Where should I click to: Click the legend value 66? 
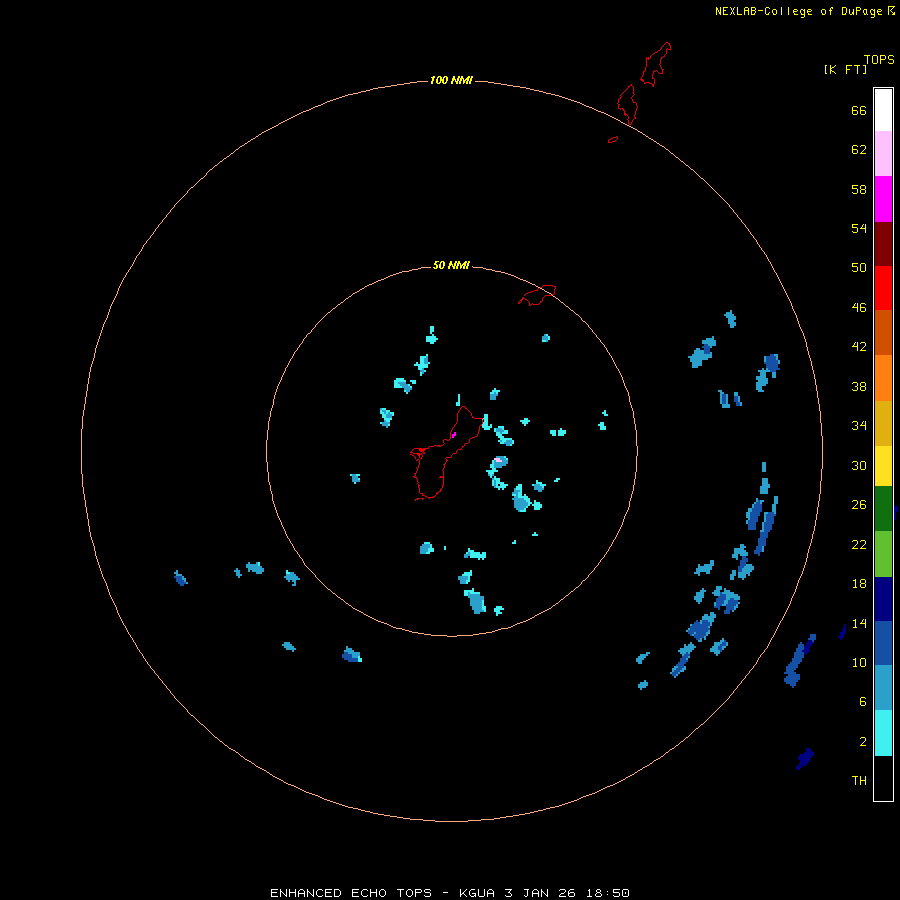click(859, 111)
